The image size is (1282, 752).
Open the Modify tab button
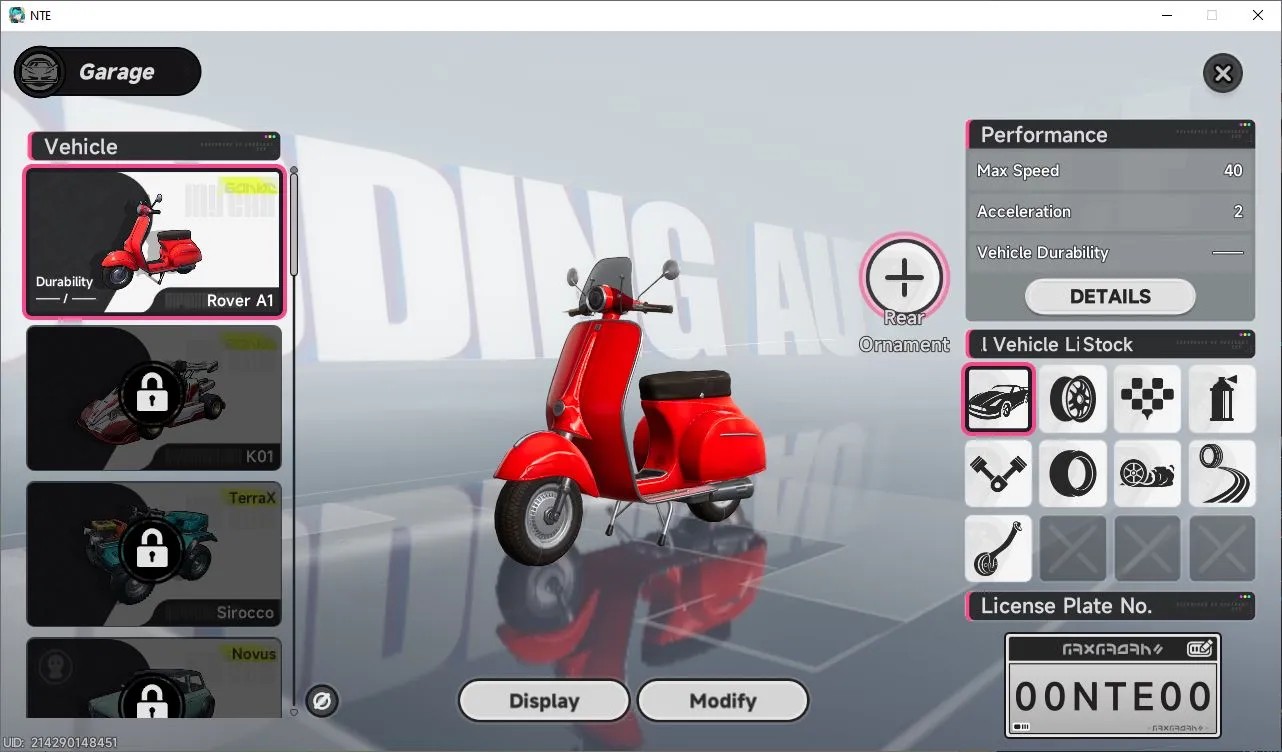point(723,701)
